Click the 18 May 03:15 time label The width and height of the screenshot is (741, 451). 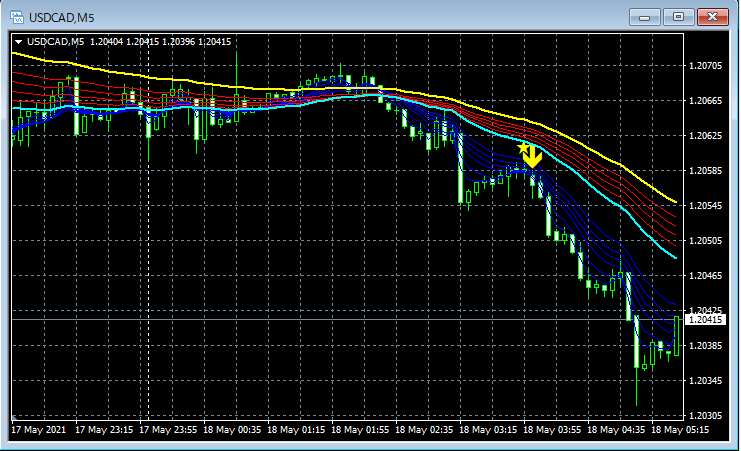pyautogui.click(x=488, y=430)
